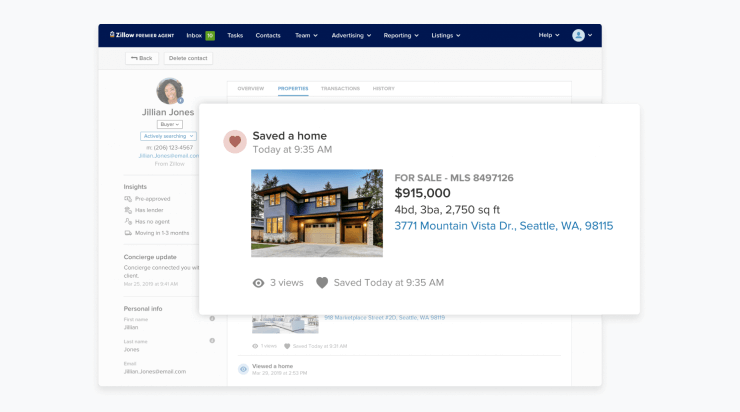The height and width of the screenshot is (412, 740).
Task: Click info icon next to First name
Action: click(212, 319)
